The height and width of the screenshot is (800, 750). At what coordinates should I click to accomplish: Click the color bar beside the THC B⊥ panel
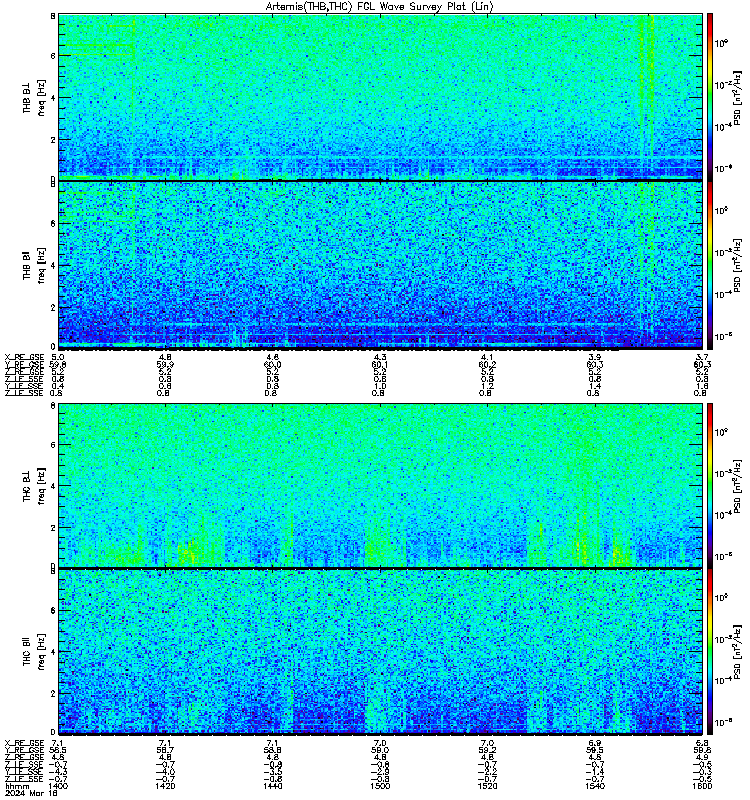[x=710, y=486]
